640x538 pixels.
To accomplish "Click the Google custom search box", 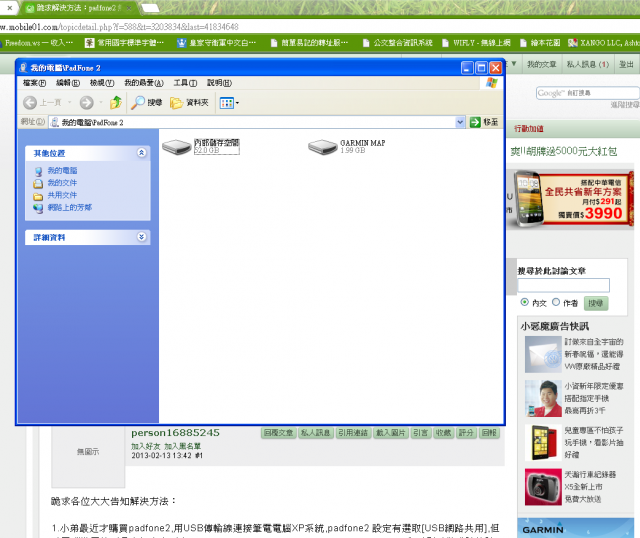I will tap(588, 93).
